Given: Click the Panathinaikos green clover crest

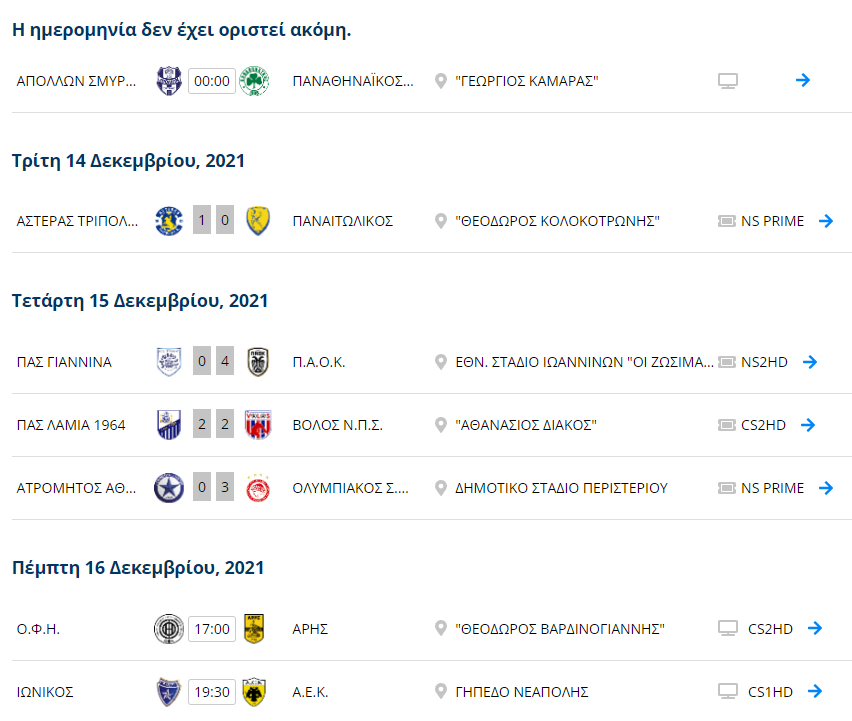Looking at the screenshot, I should pyautogui.click(x=255, y=80).
